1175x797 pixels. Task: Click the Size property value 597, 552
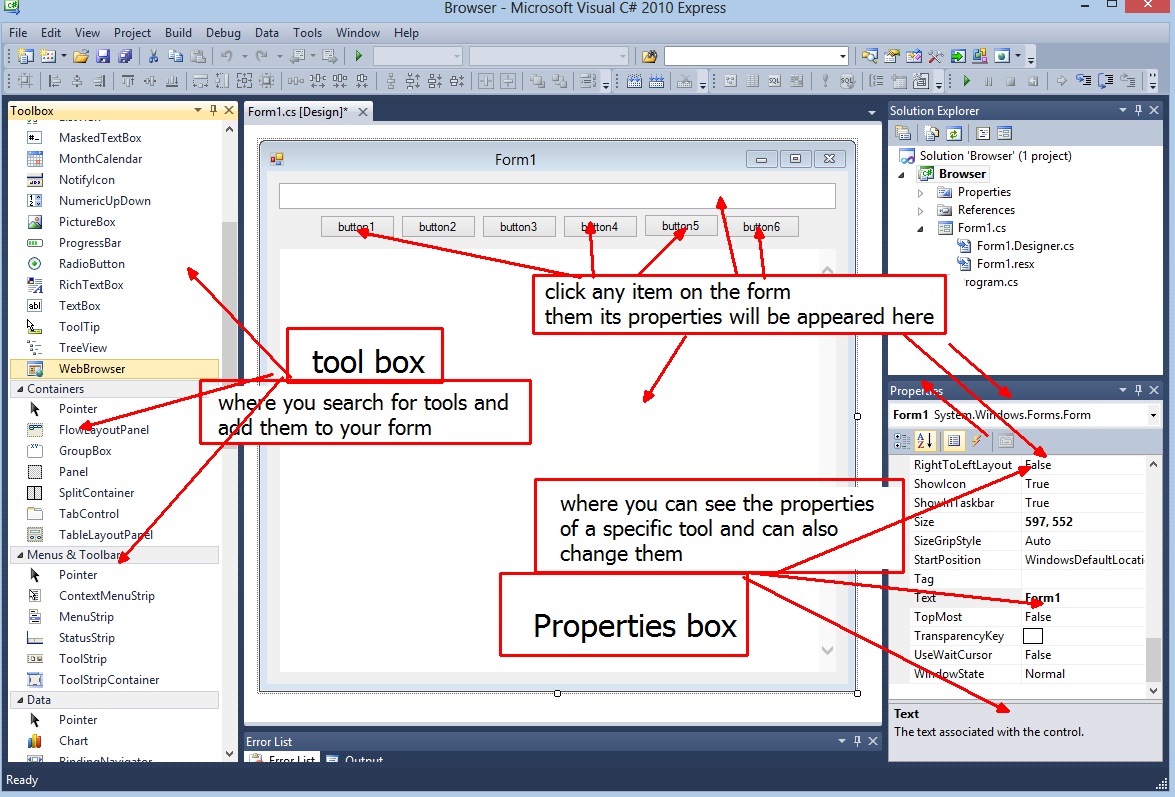1048,521
